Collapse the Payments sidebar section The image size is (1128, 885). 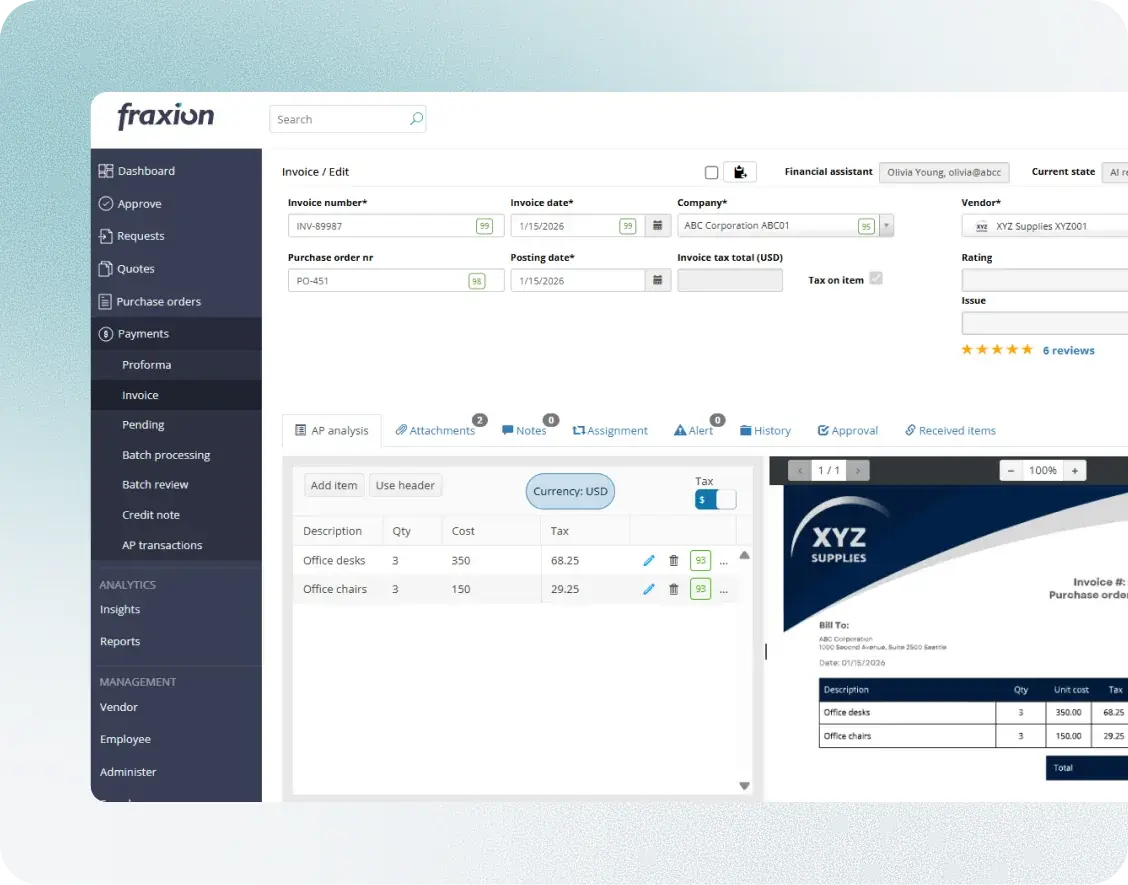tap(176, 334)
